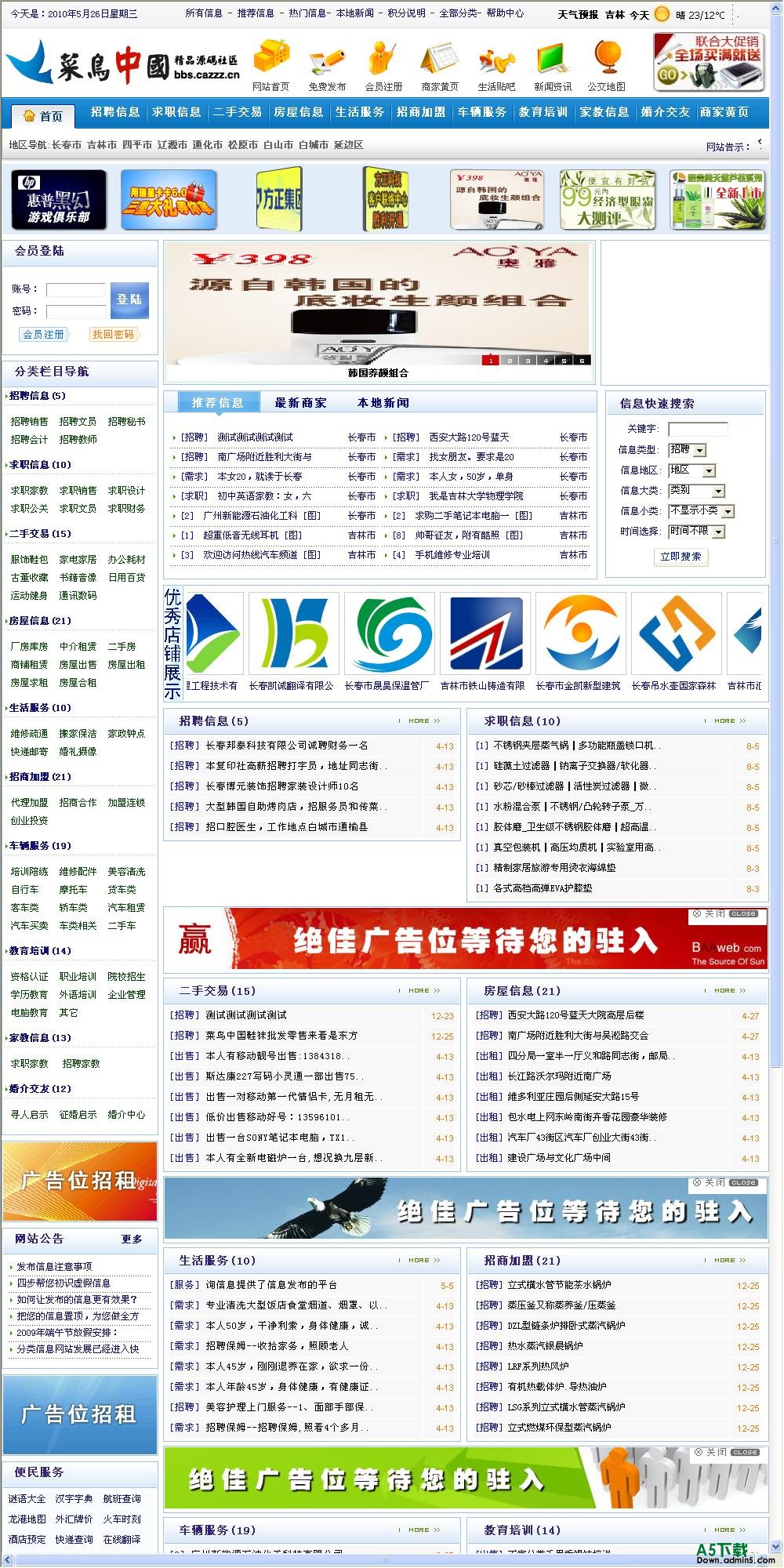Open the 信息小类 dropdown
784x1568 pixels.
[x=701, y=511]
